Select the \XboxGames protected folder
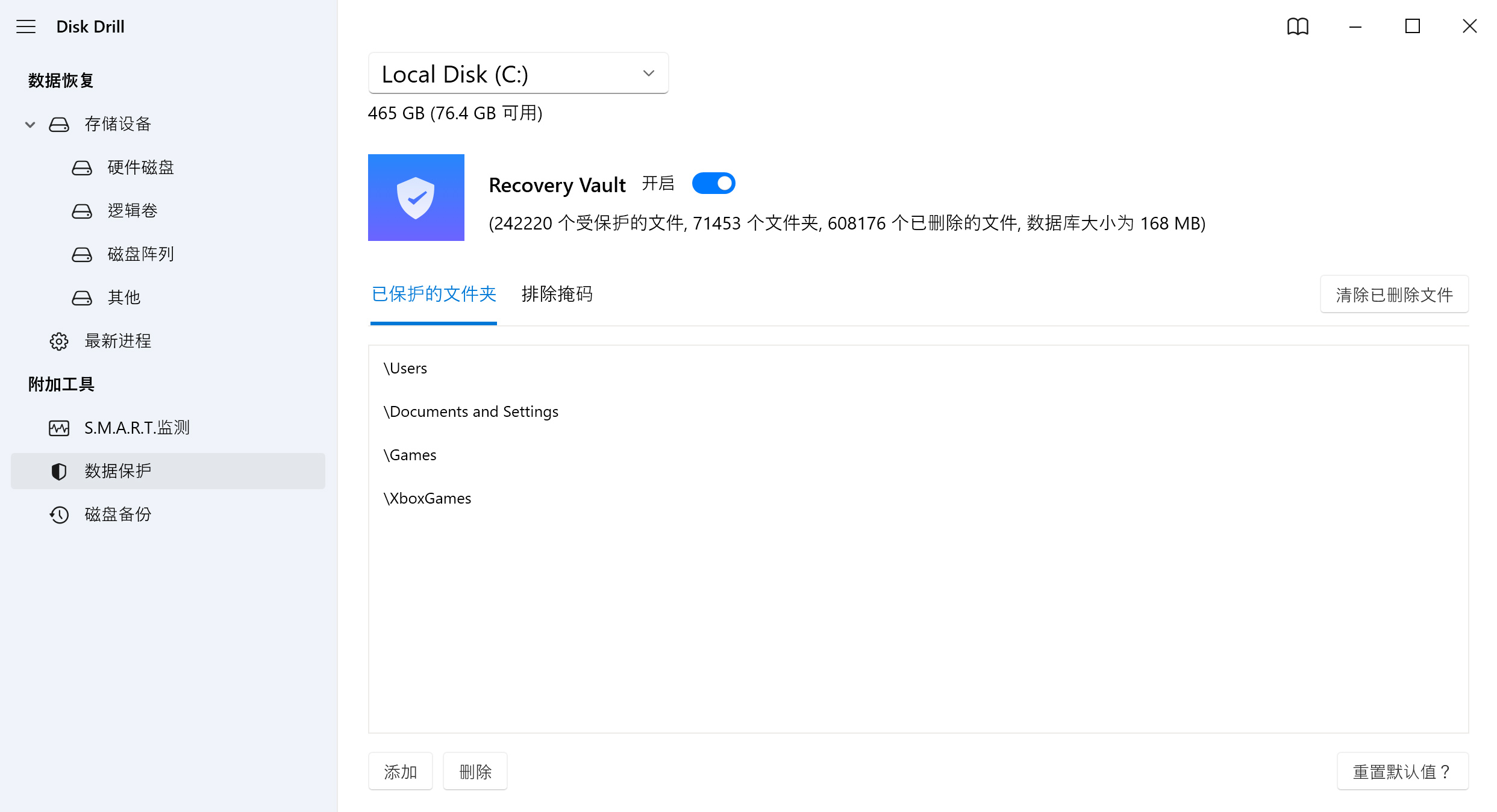 (427, 497)
